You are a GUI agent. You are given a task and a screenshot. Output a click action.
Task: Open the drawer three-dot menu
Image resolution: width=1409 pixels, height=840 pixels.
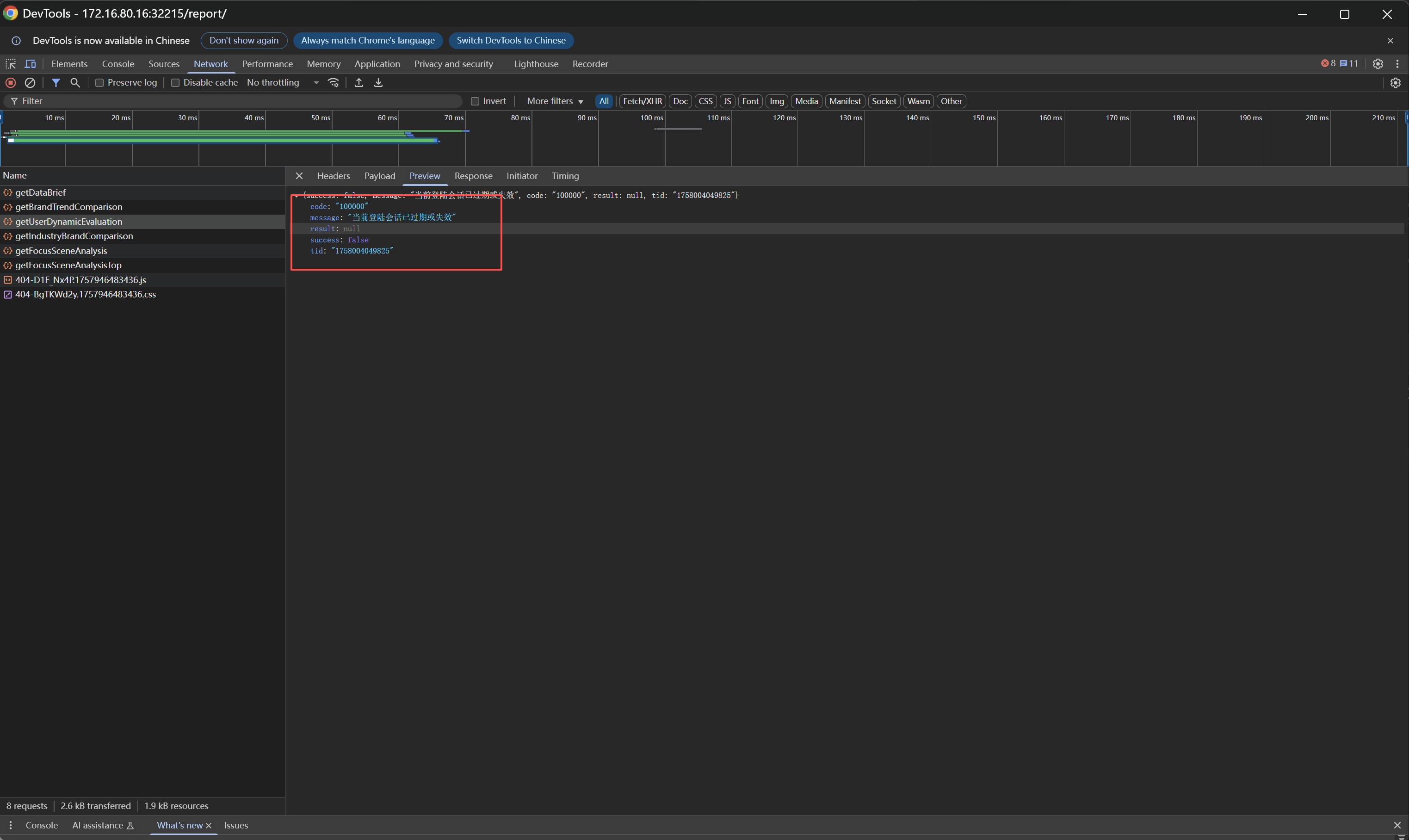point(10,825)
